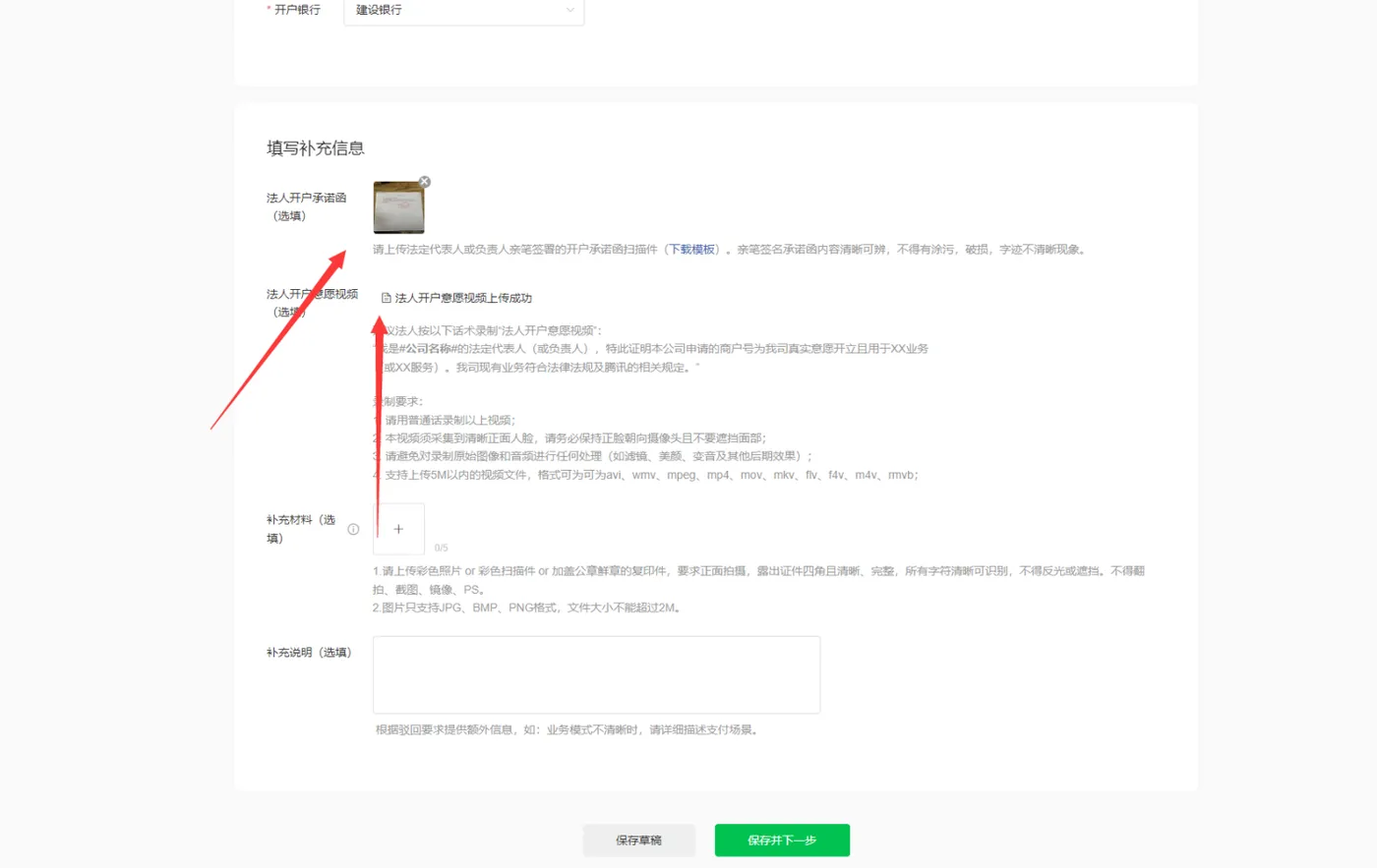Click the 法人开户承诺函 field label

[x=306, y=206]
